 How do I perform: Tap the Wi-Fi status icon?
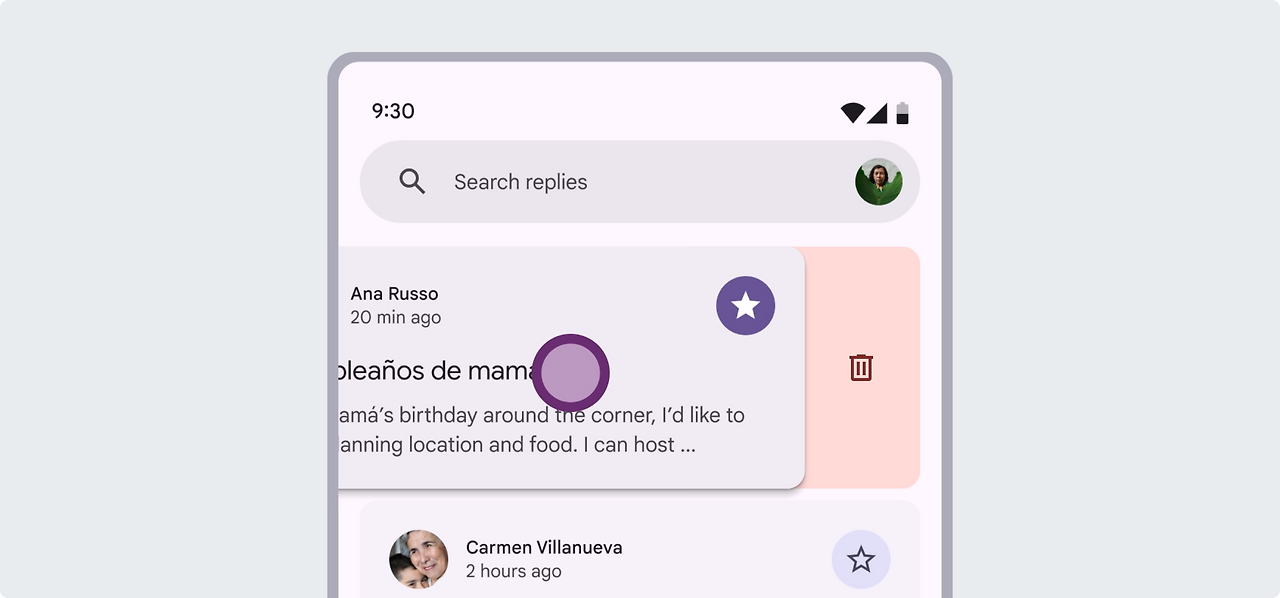coord(852,113)
